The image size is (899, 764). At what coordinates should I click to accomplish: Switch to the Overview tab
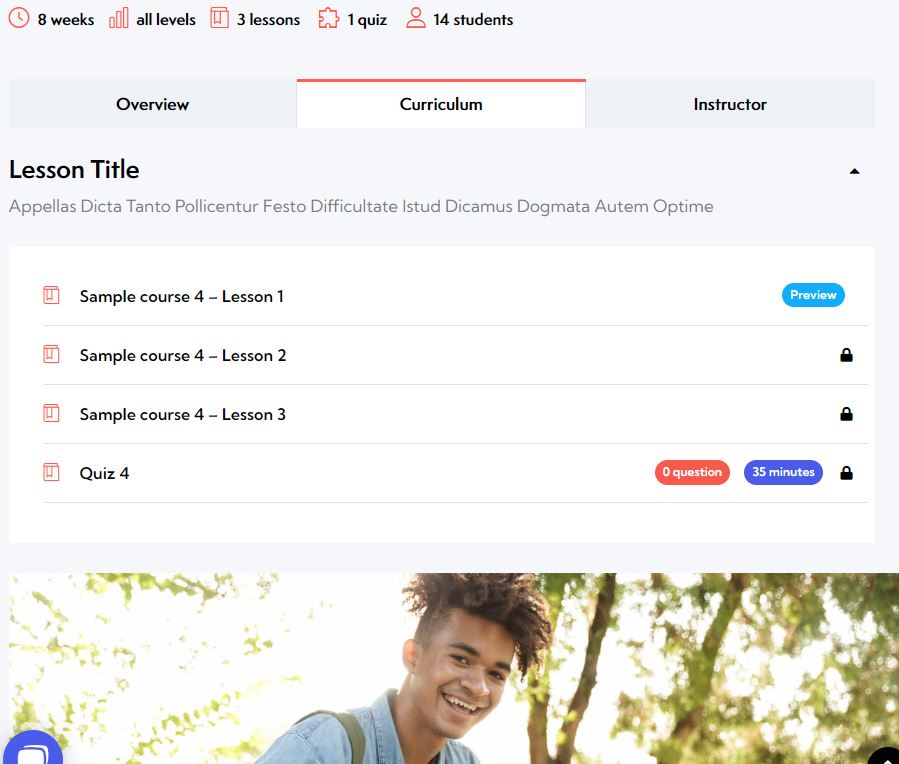(x=153, y=104)
